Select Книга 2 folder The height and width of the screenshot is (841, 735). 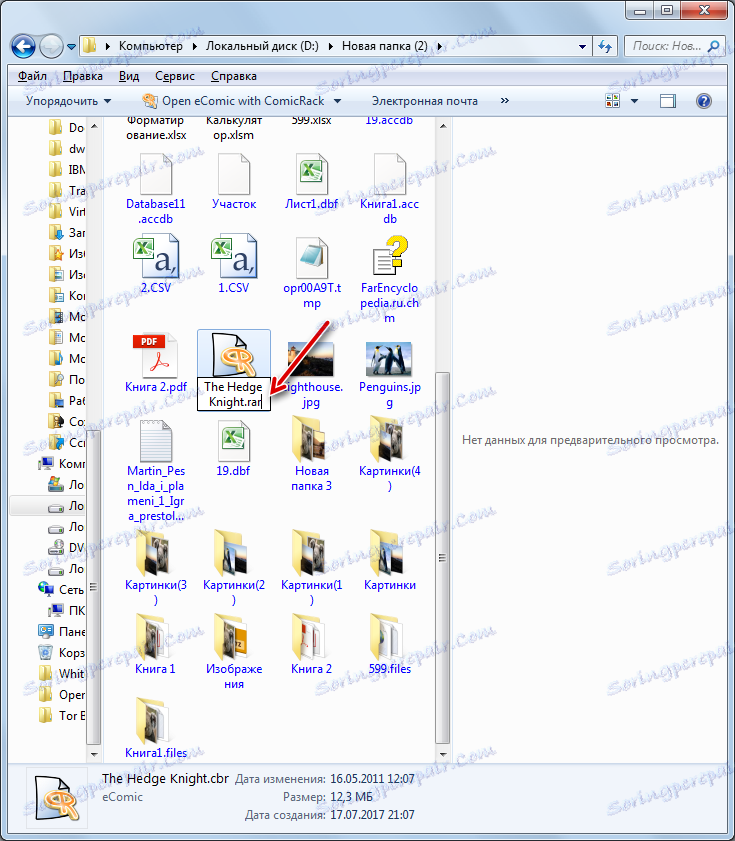tap(311, 645)
